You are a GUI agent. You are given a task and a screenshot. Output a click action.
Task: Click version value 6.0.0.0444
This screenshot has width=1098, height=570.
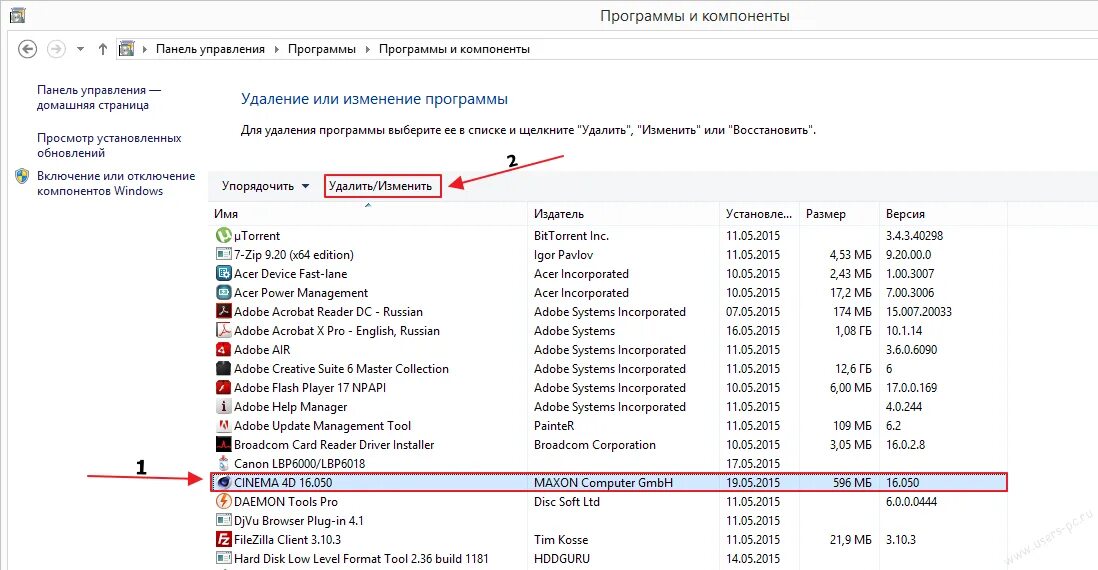point(911,501)
